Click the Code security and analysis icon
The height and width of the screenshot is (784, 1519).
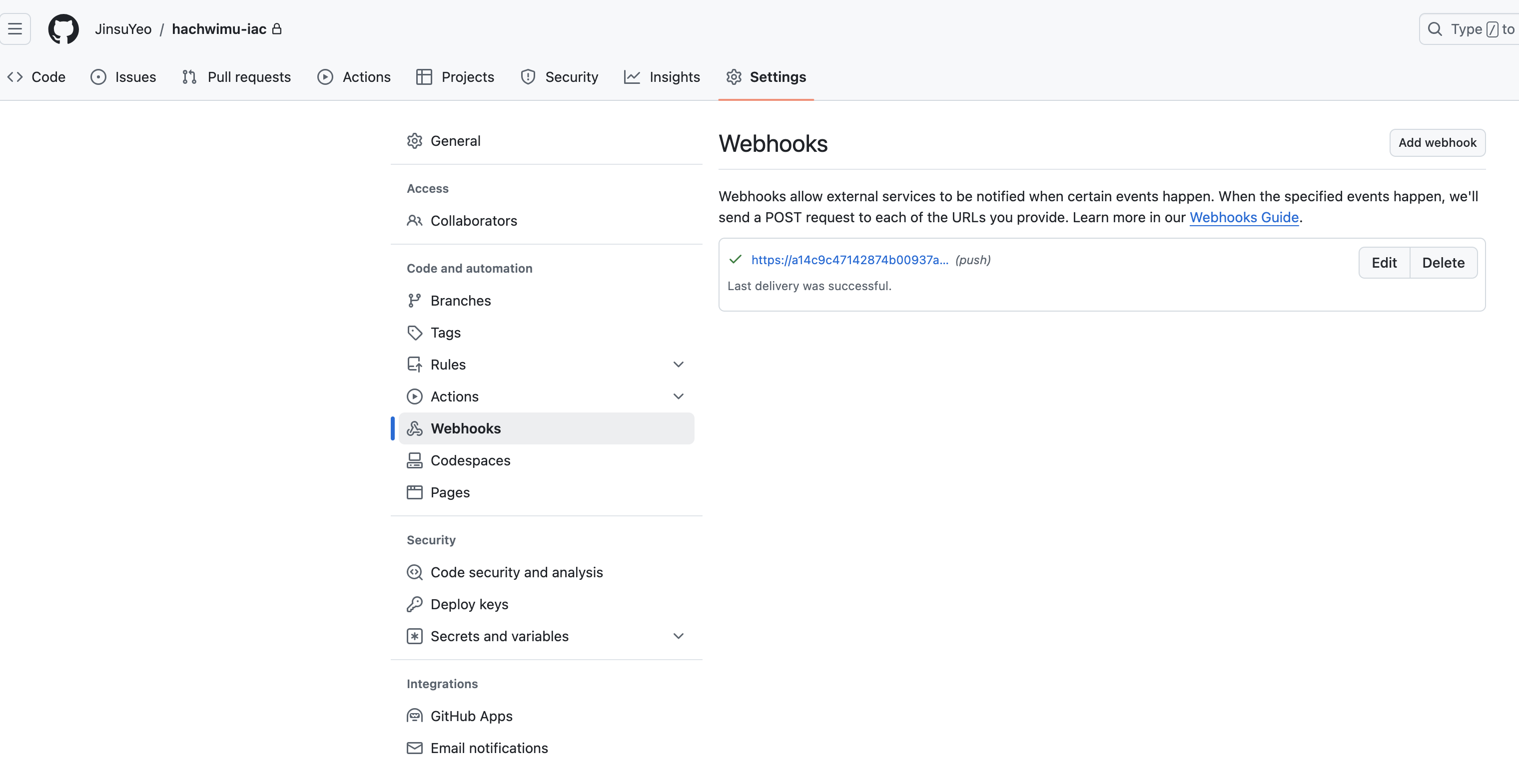415,572
